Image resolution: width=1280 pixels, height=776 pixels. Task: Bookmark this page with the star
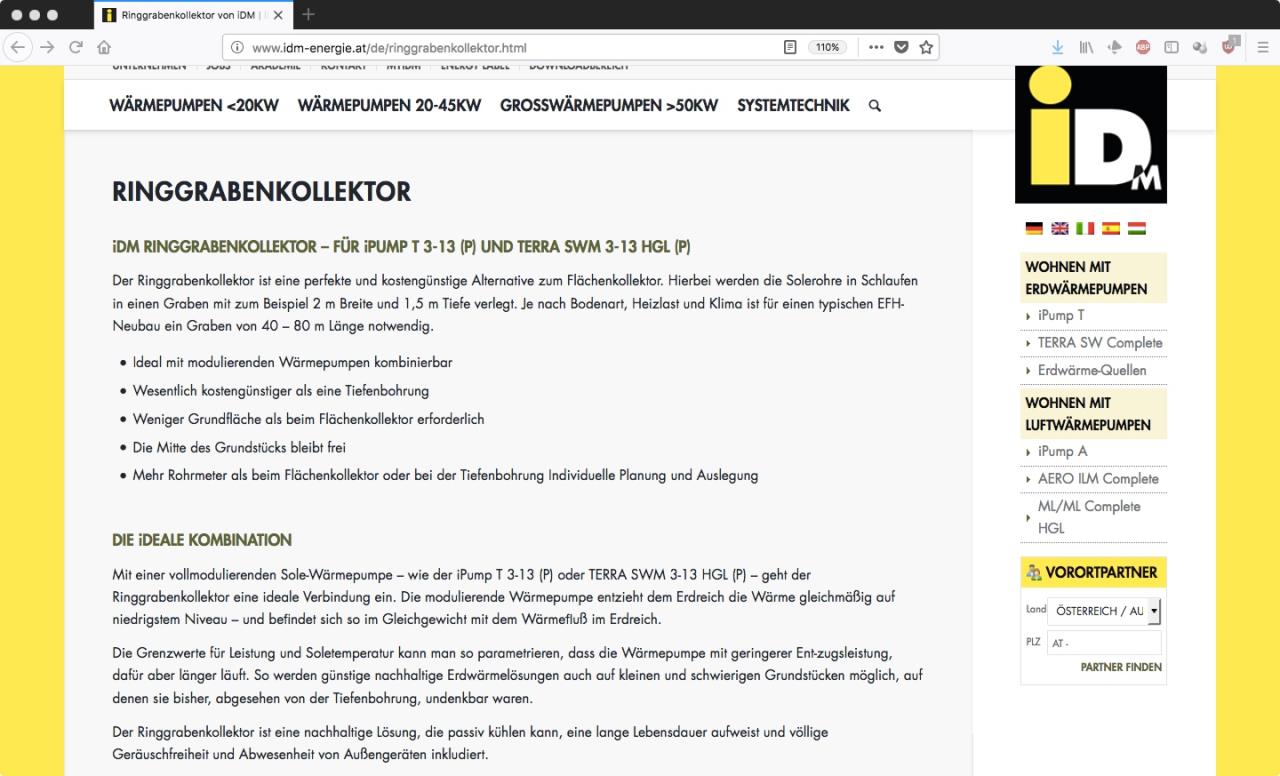(x=926, y=47)
